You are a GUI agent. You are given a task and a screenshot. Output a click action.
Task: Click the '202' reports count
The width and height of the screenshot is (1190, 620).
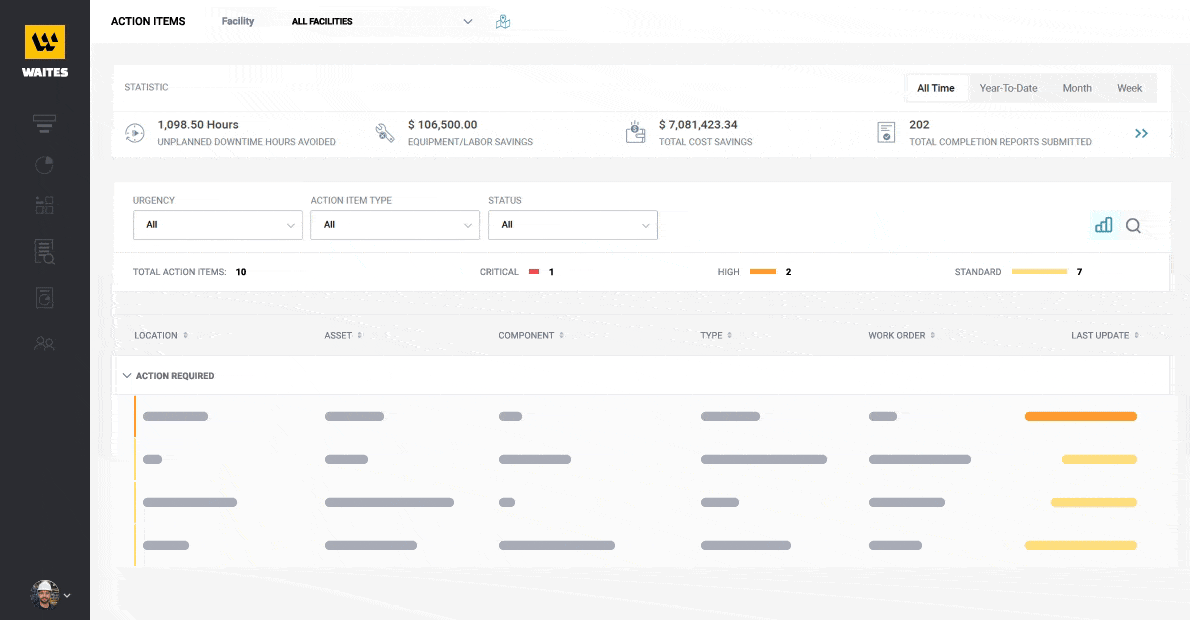click(919, 124)
